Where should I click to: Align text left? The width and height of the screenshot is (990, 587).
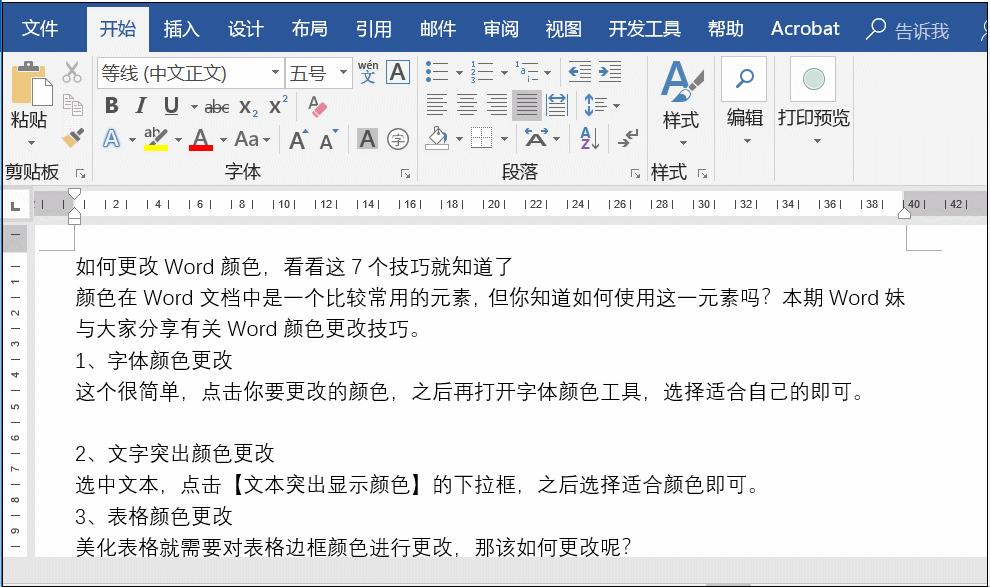pyautogui.click(x=436, y=105)
